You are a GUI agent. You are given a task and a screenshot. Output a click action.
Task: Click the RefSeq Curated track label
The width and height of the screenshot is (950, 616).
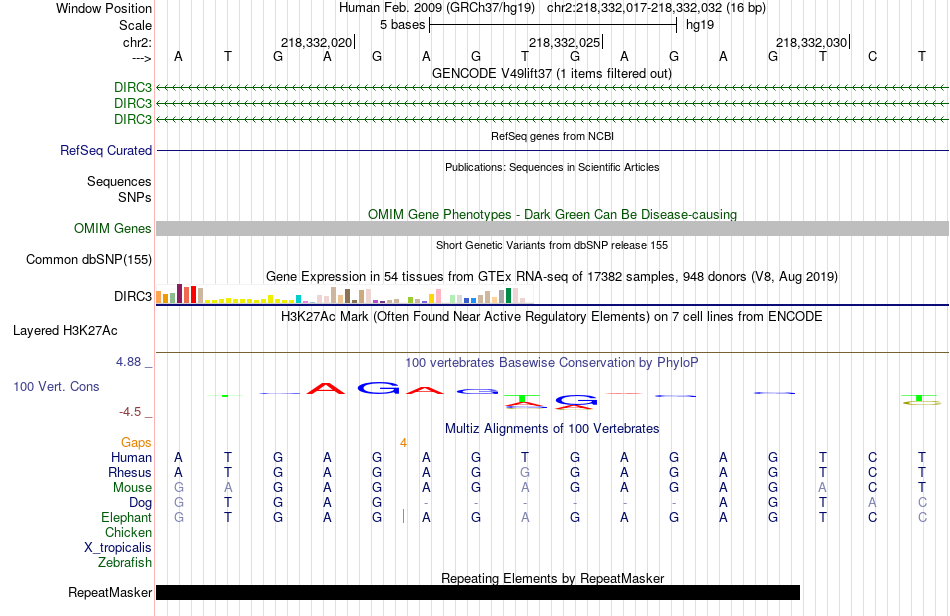tap(106, 150)
